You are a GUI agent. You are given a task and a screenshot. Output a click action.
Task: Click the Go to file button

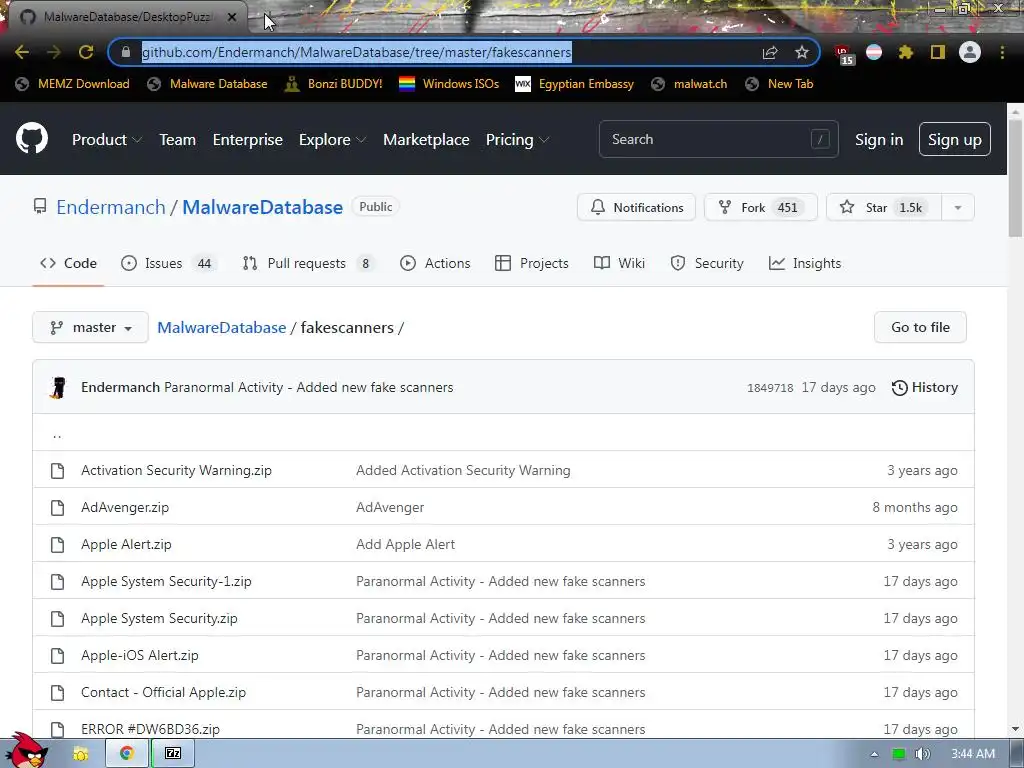pos(920,327)
